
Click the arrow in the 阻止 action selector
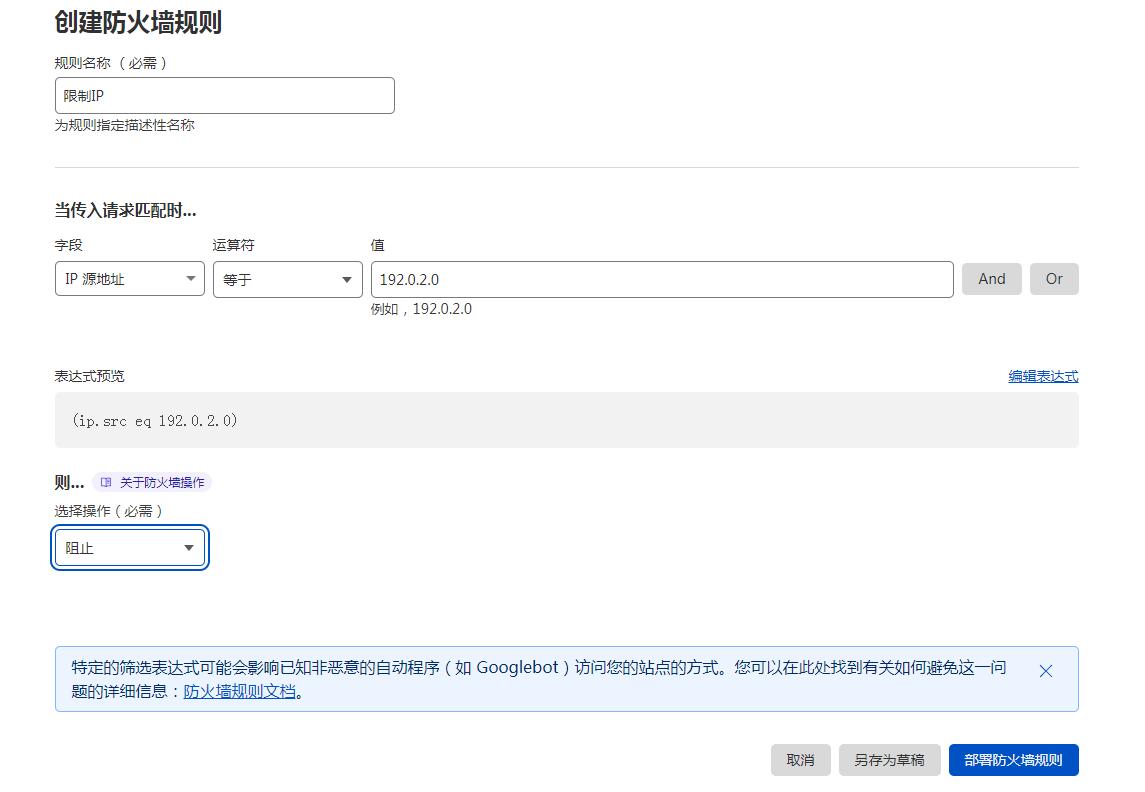pos(189,548)
